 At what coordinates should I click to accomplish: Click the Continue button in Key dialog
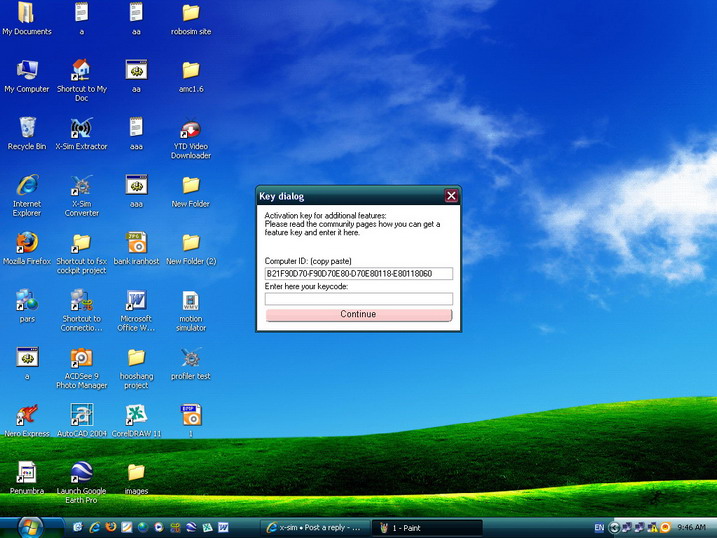point(358,314)
